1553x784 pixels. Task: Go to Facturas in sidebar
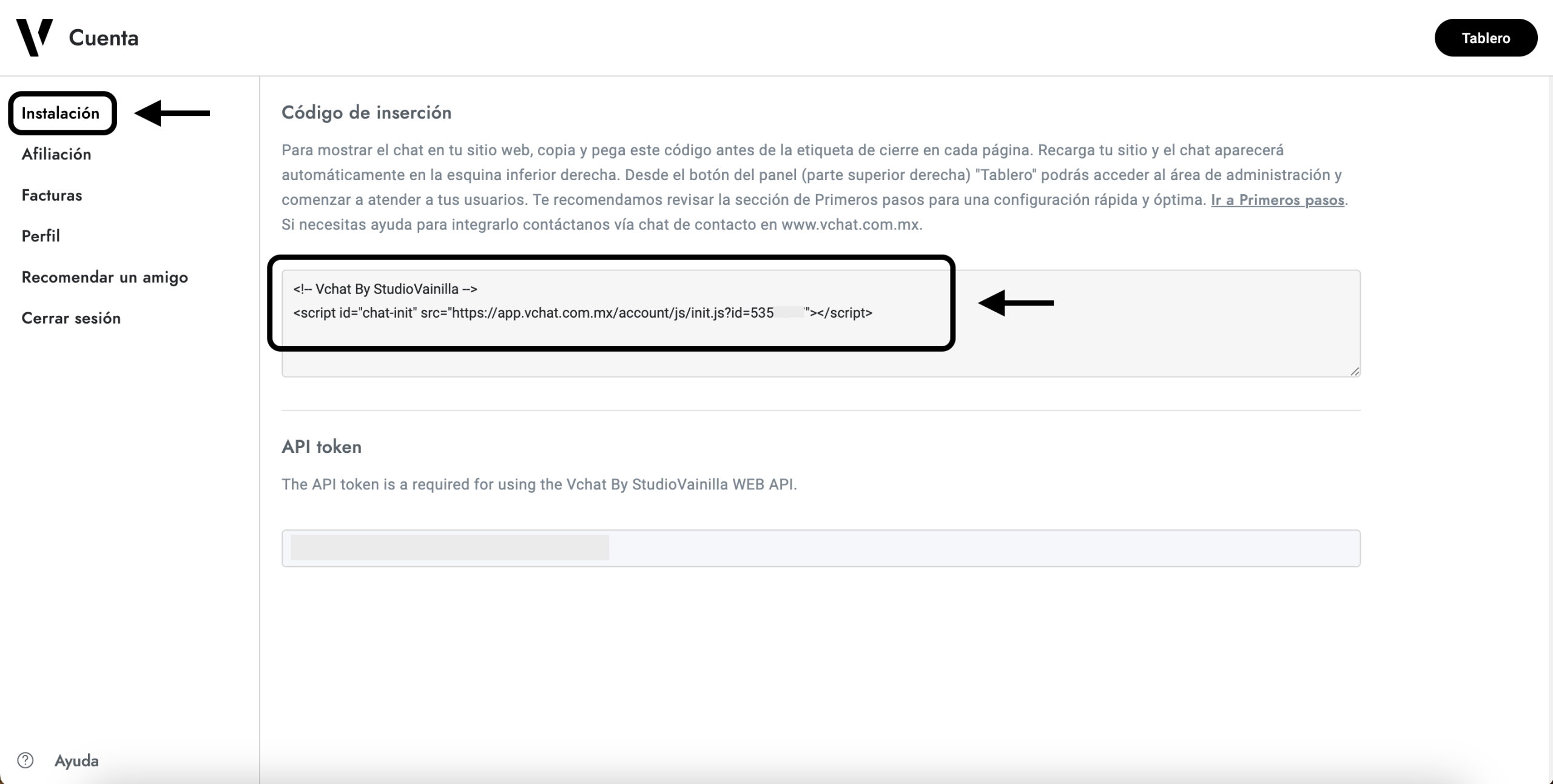tap(52, 195)
